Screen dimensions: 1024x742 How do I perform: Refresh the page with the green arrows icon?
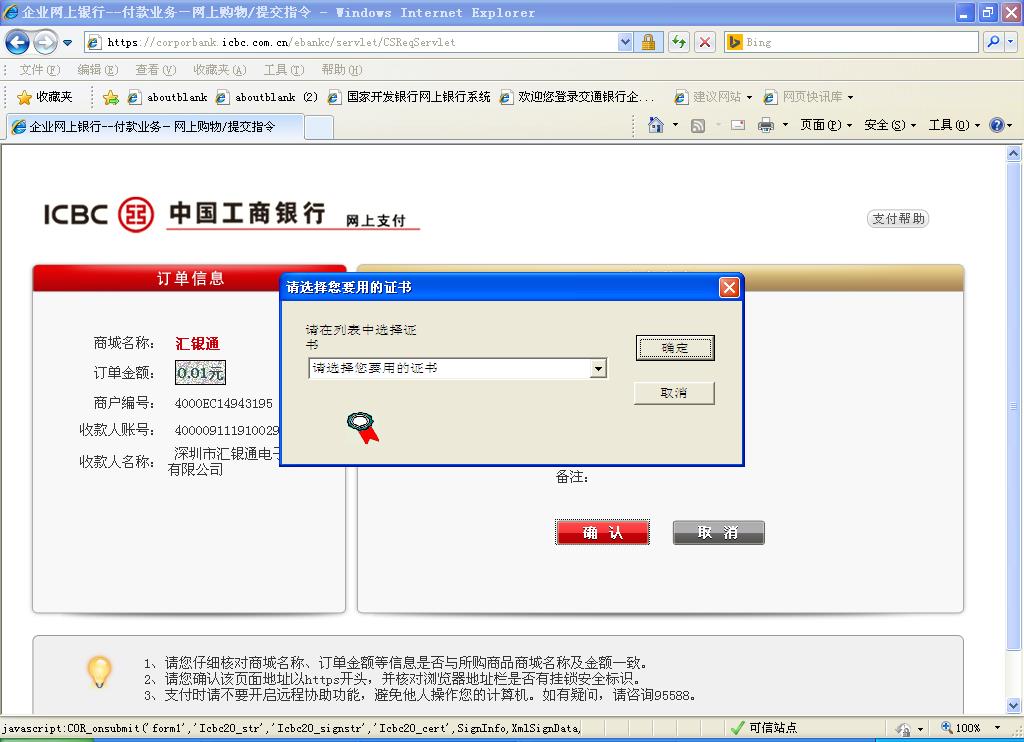(x=679, y=42)
